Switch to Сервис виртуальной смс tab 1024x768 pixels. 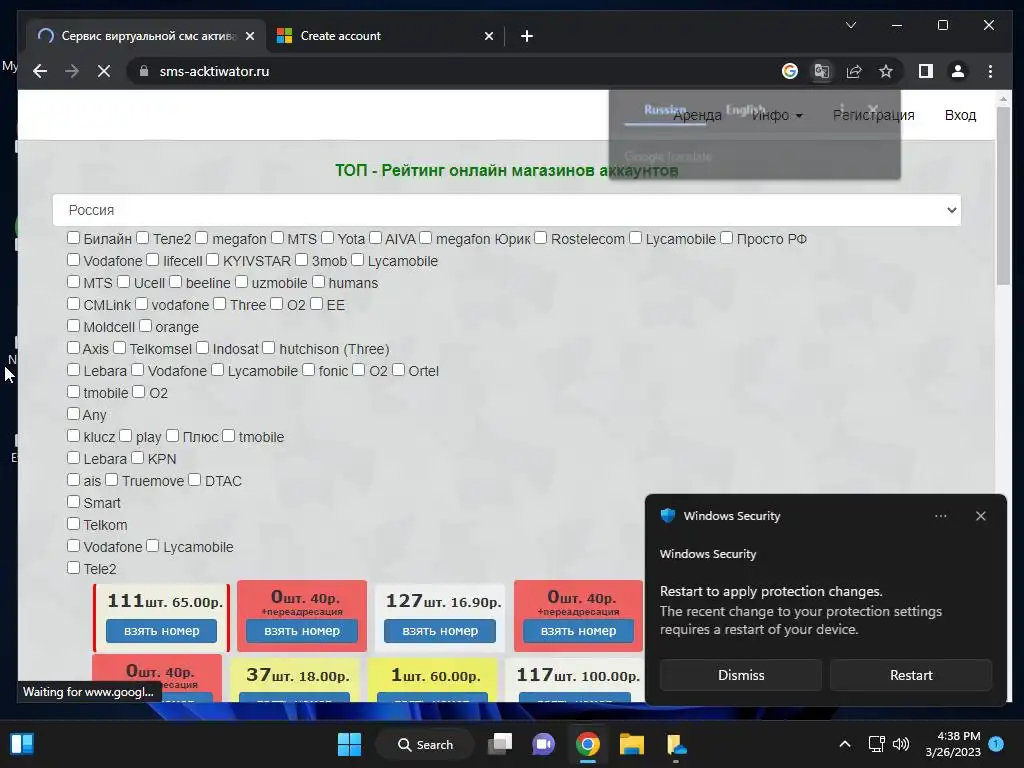(x=146, y=36)
